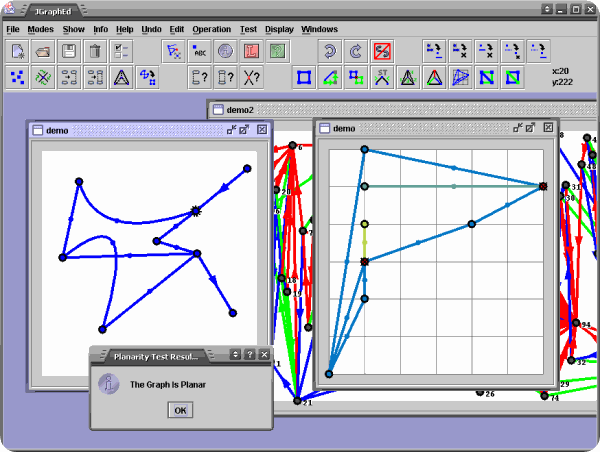Select the demo2 window title bar

(402, 110)
